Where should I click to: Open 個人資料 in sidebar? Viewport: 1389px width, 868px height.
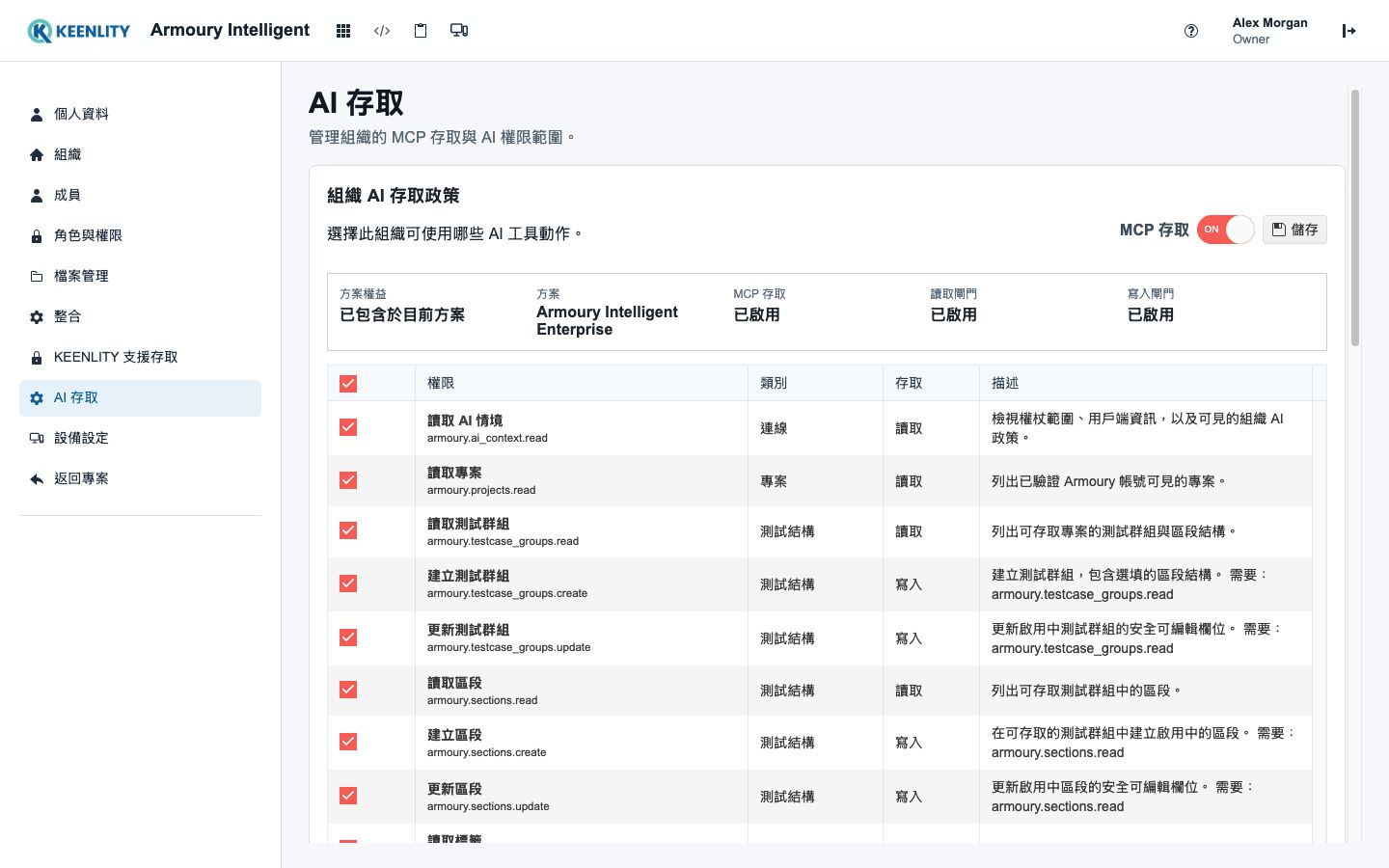[x=140, y=114]
